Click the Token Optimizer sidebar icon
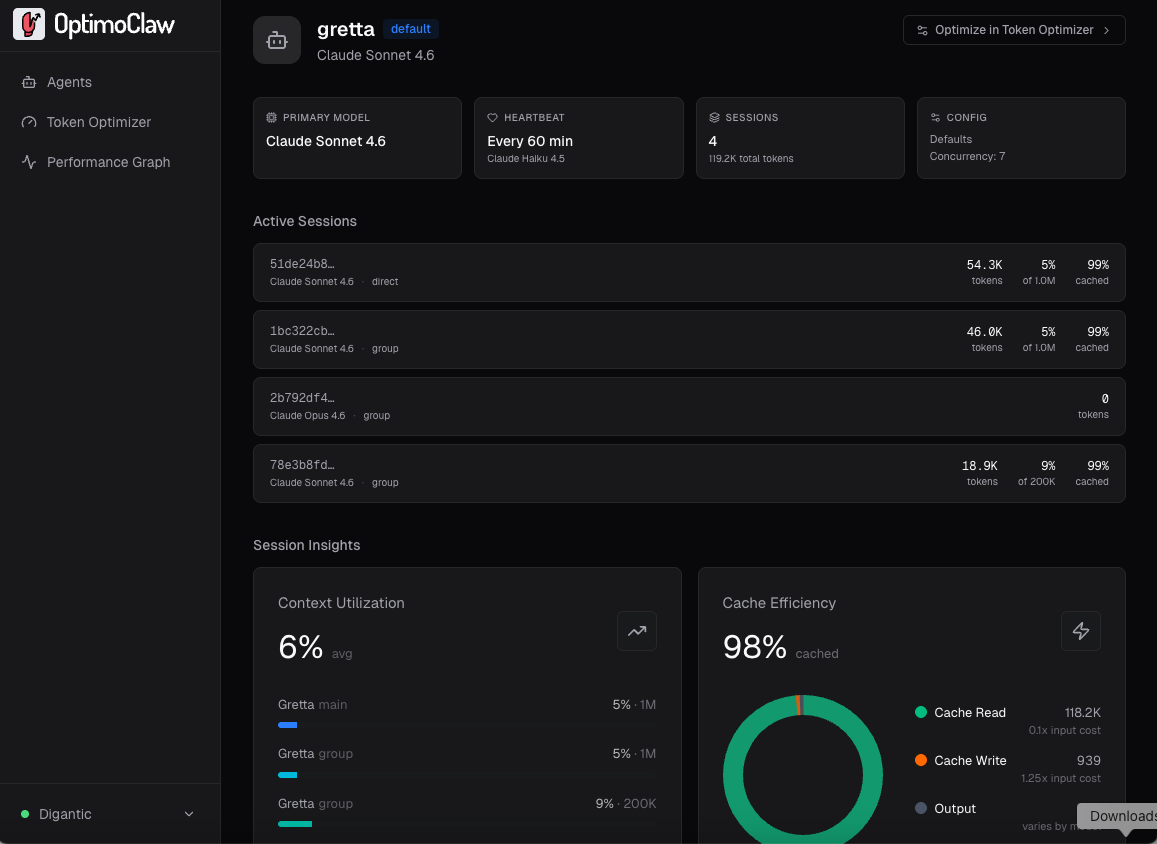The width and height of the screenshot is (1157, 844). tap(27, 122)
